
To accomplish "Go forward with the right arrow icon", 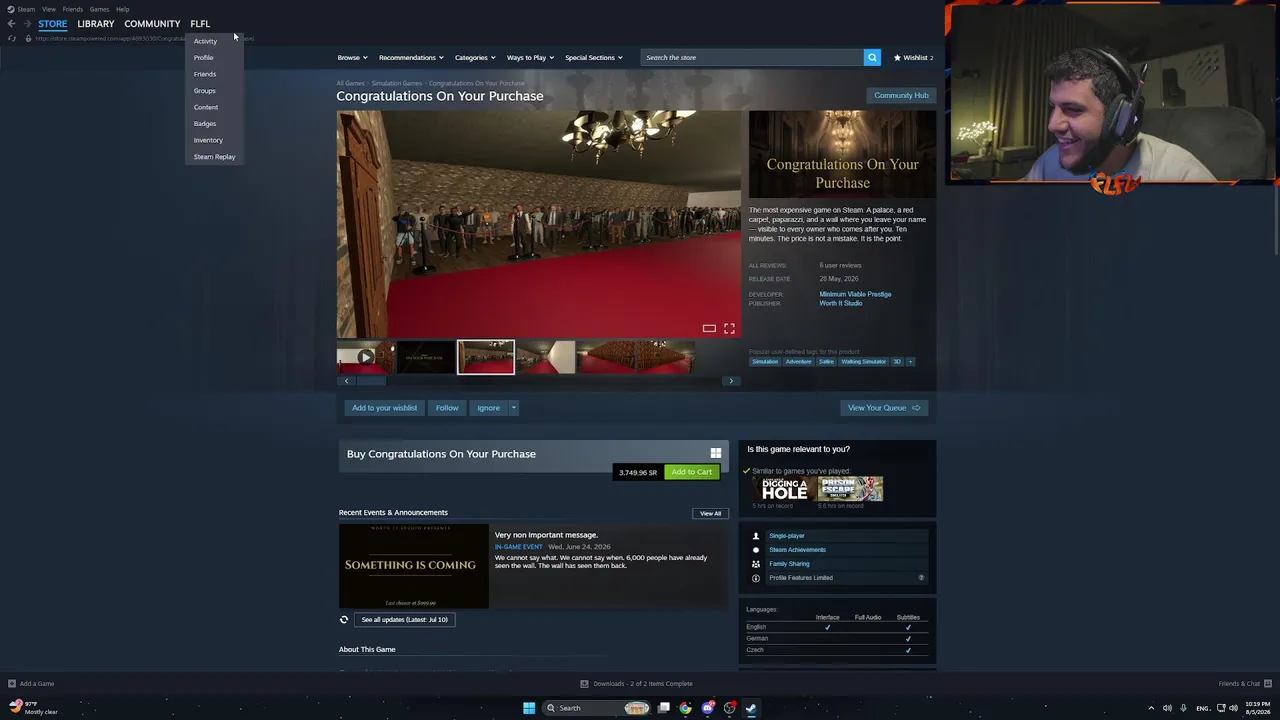I will 26,24.
